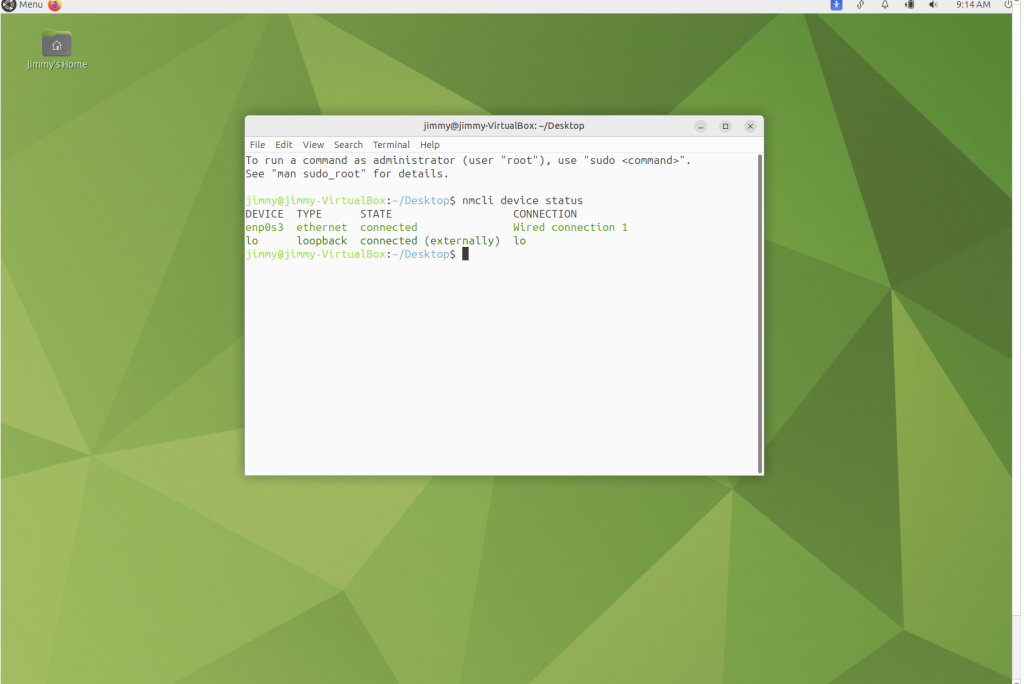Open the terminal Edit menu
The height and width of the screenshot is (684, 1024).
[x=283, y=144]
